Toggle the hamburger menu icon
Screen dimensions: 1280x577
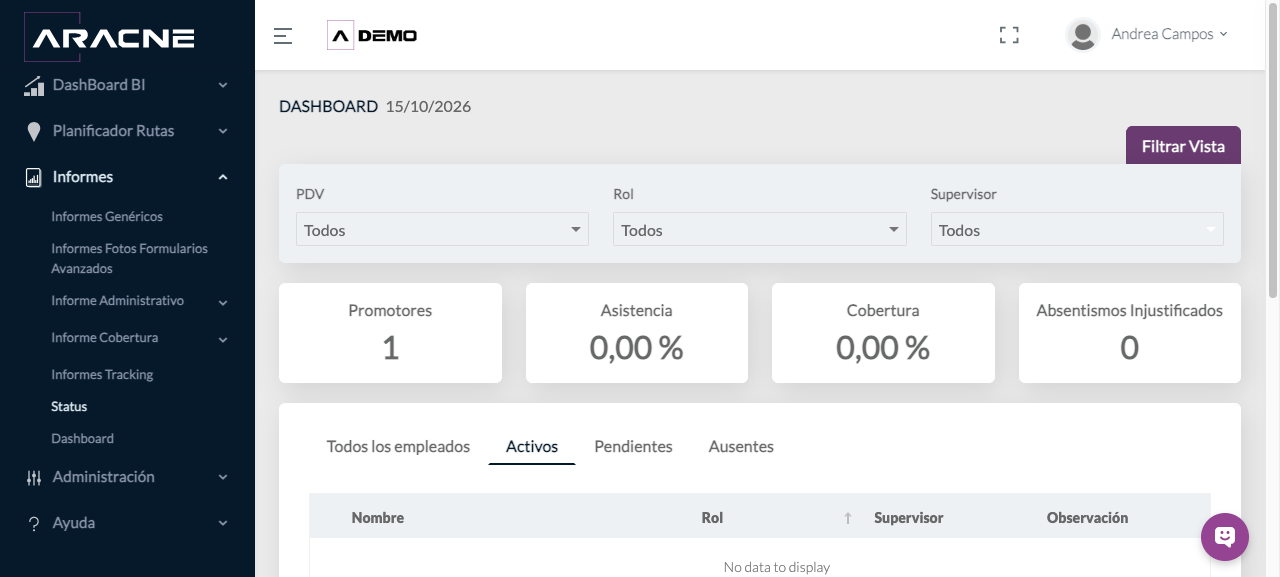point(283,36)
